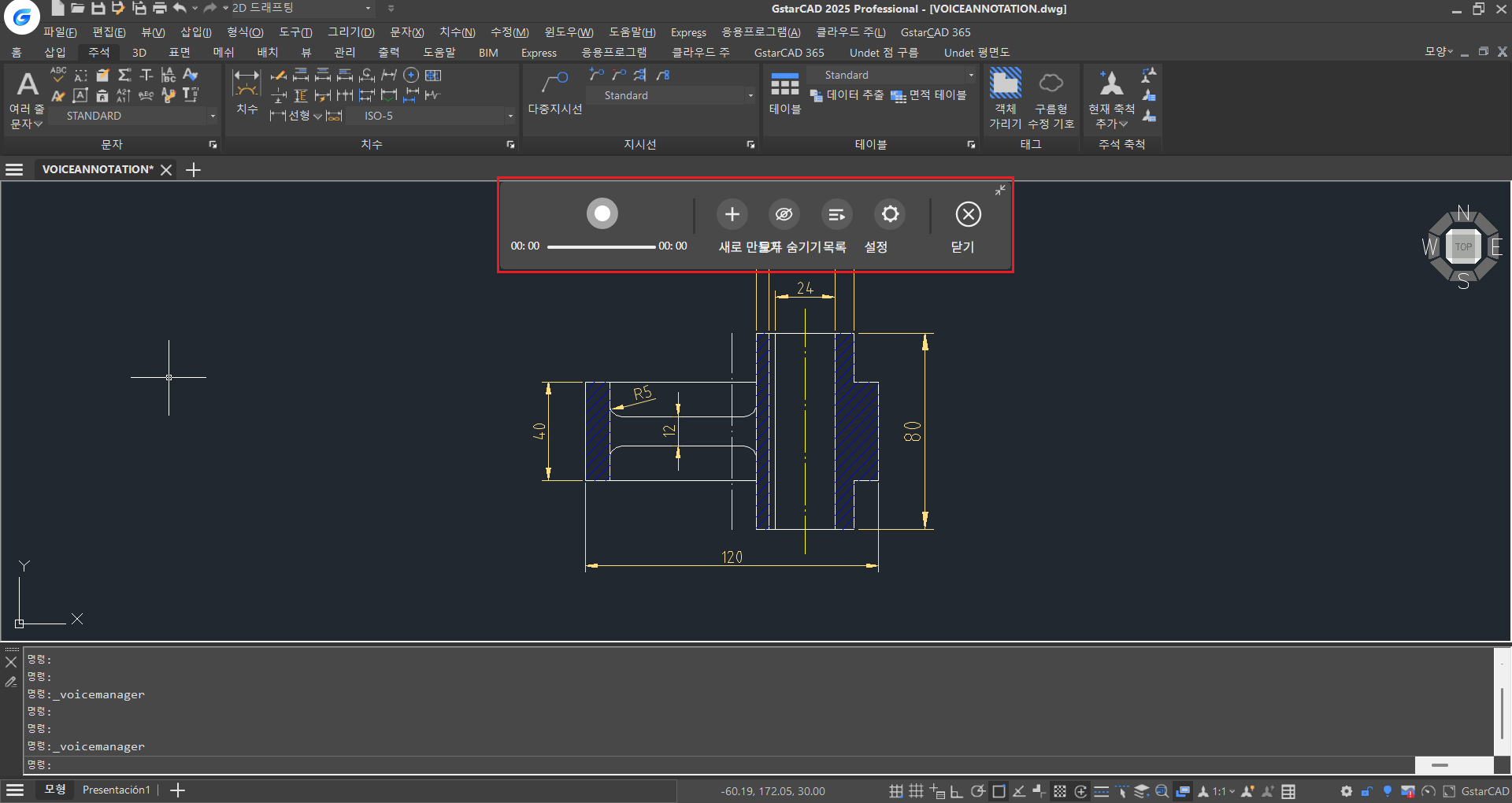Click the Undo arrow in quick access toolbar
Viewport: 1512px width, 803px height.
(180, 8)
